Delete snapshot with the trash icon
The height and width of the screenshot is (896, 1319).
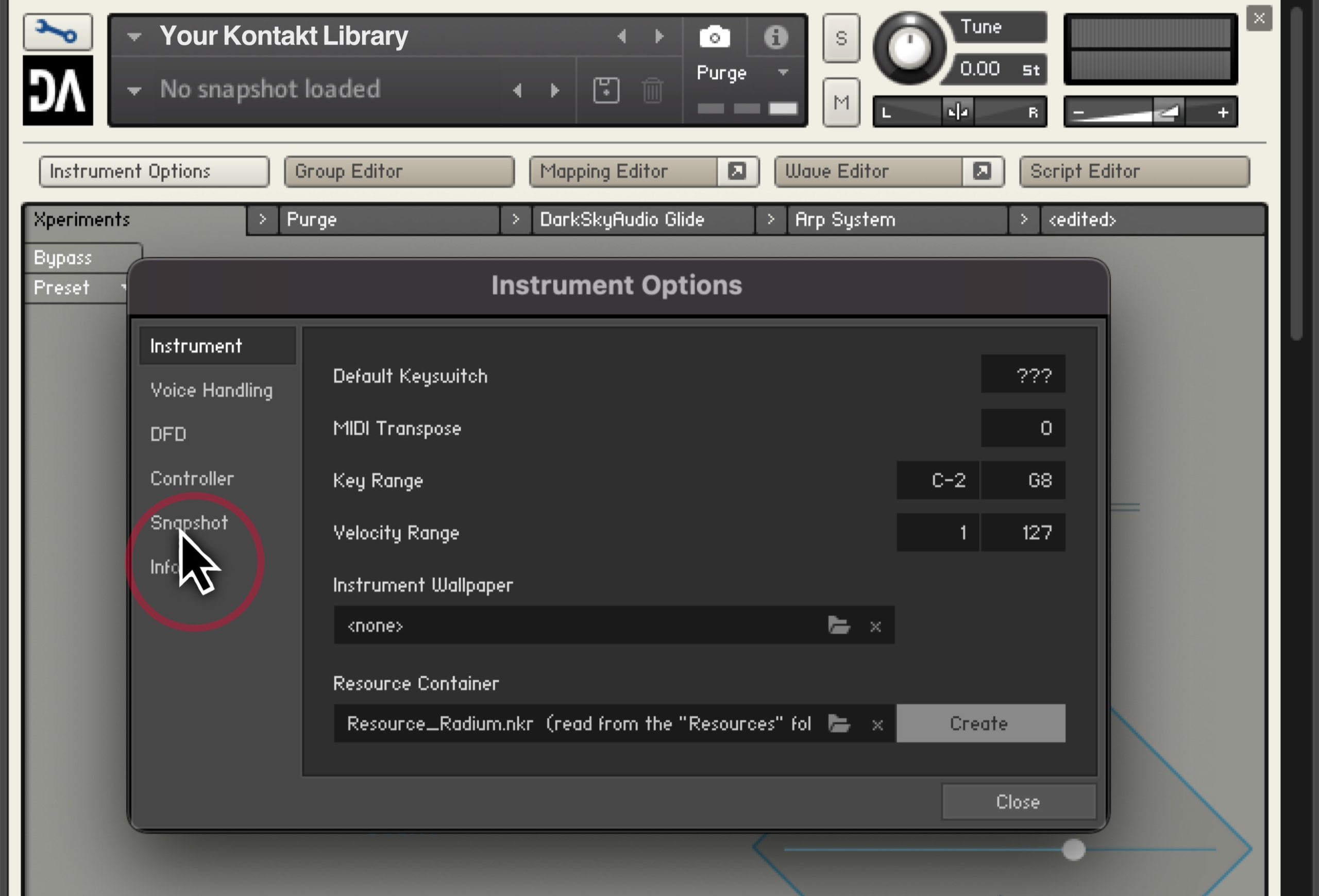653,90
